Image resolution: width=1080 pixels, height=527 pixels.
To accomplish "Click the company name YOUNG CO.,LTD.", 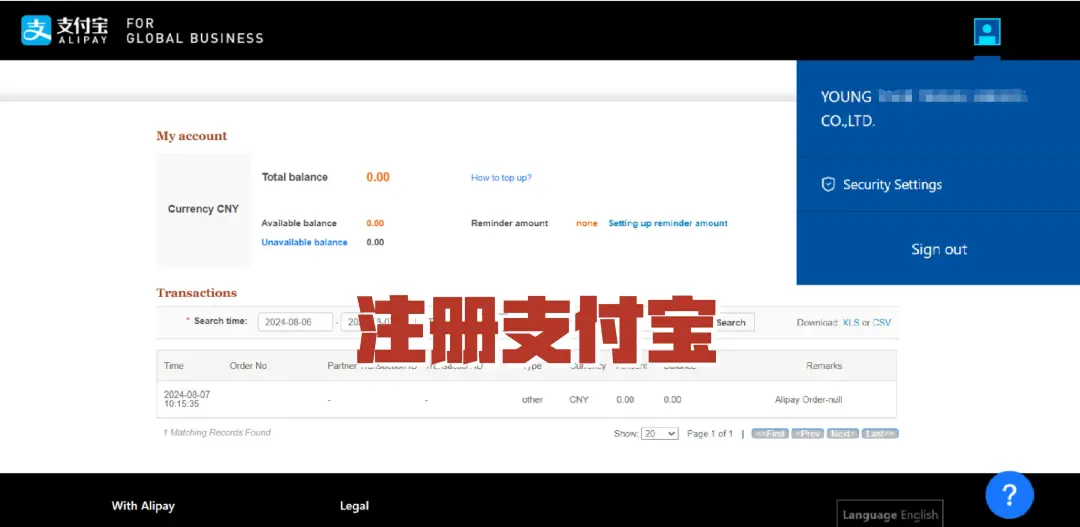I will coord(924,109).
